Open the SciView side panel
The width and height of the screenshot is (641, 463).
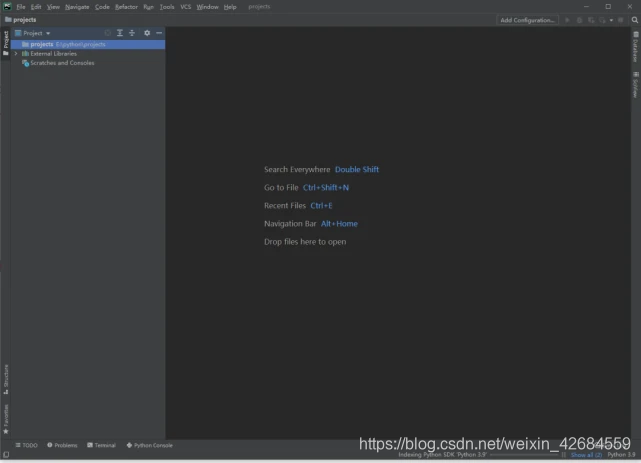(x=636, y=85)
